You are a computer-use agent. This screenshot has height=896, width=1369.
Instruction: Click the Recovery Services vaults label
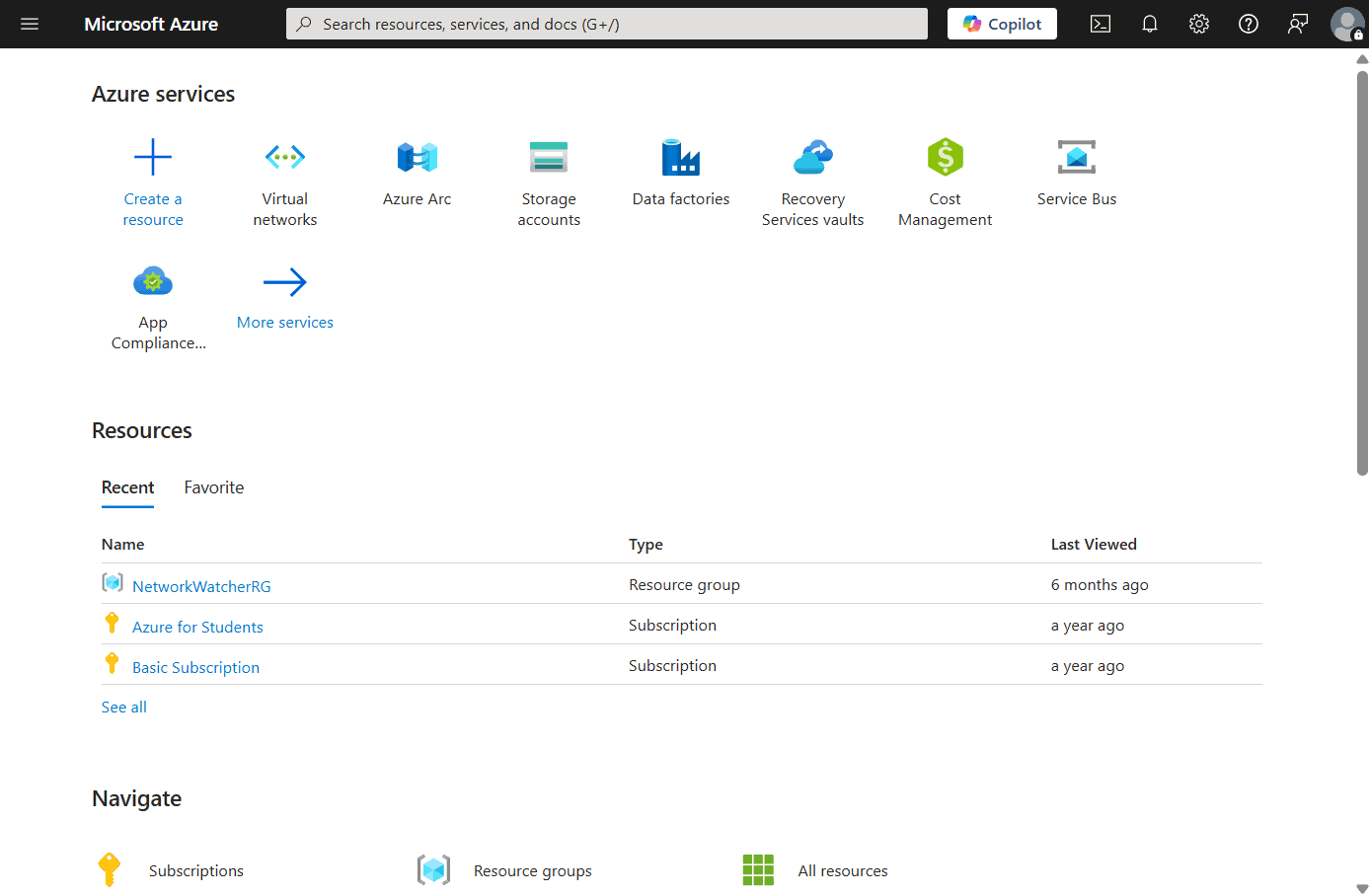[813, 209]
